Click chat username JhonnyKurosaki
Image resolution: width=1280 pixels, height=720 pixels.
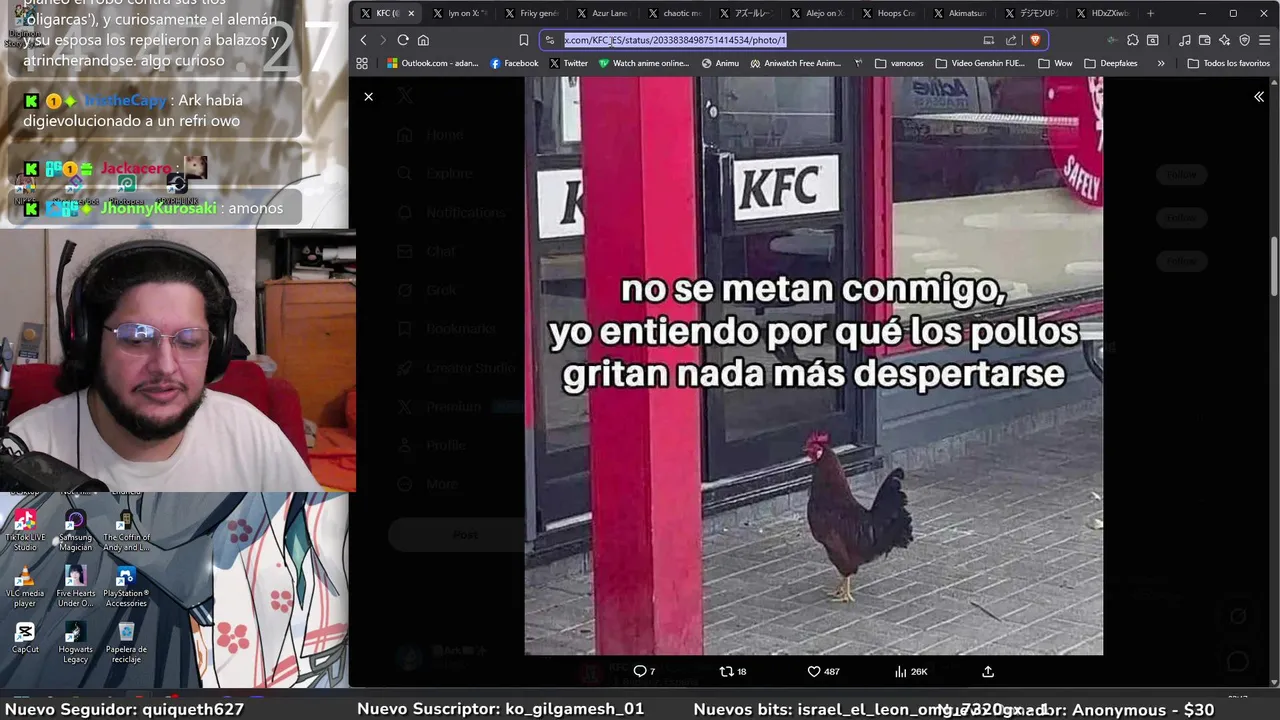click(x=158, y=208)
